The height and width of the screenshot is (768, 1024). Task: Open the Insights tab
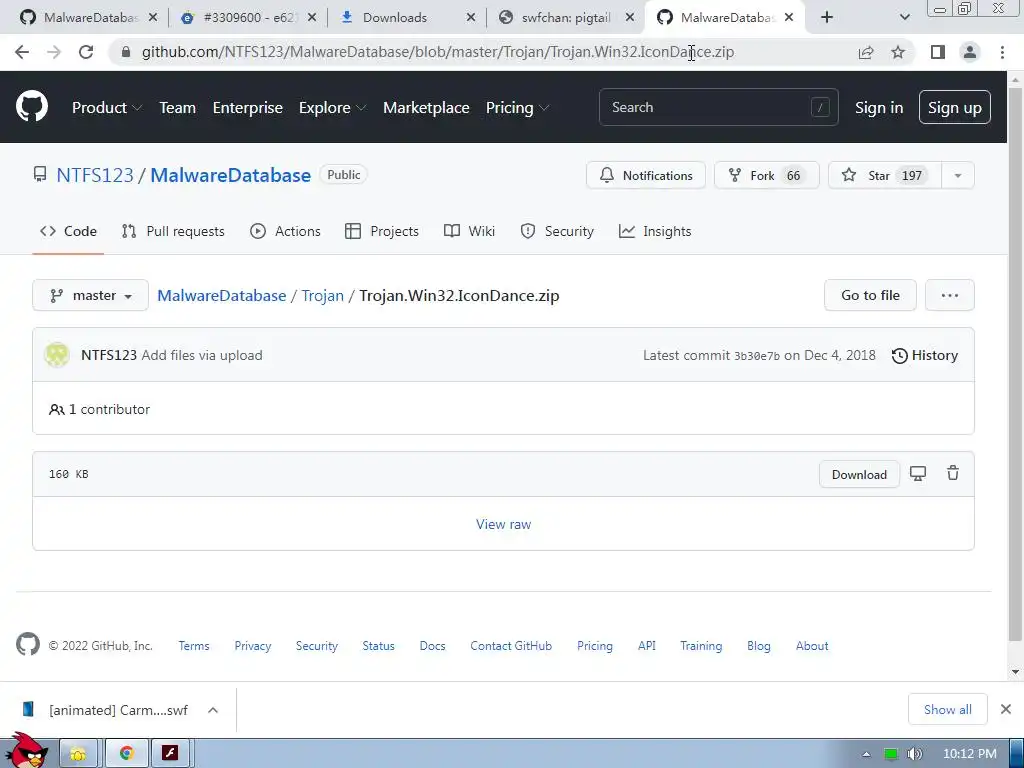click(x=655, y=231)
